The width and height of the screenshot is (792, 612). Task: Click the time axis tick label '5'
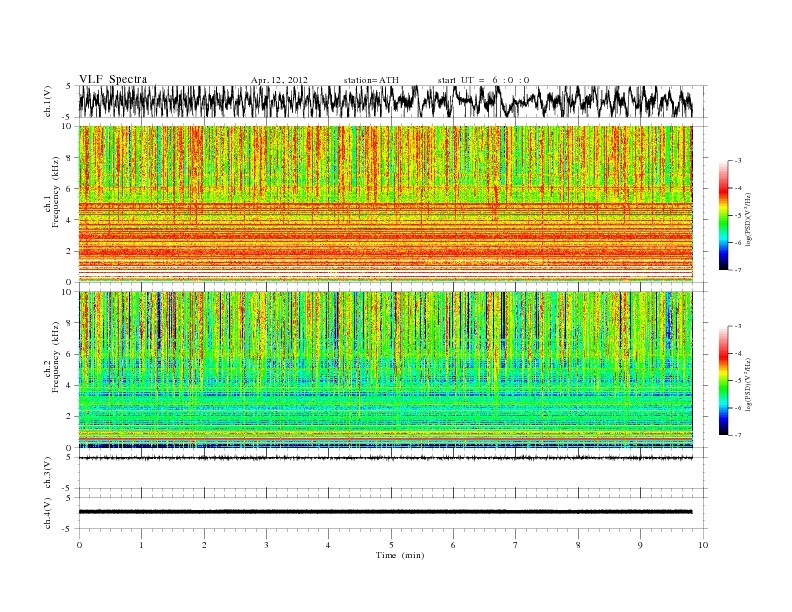tap(391, 545)
